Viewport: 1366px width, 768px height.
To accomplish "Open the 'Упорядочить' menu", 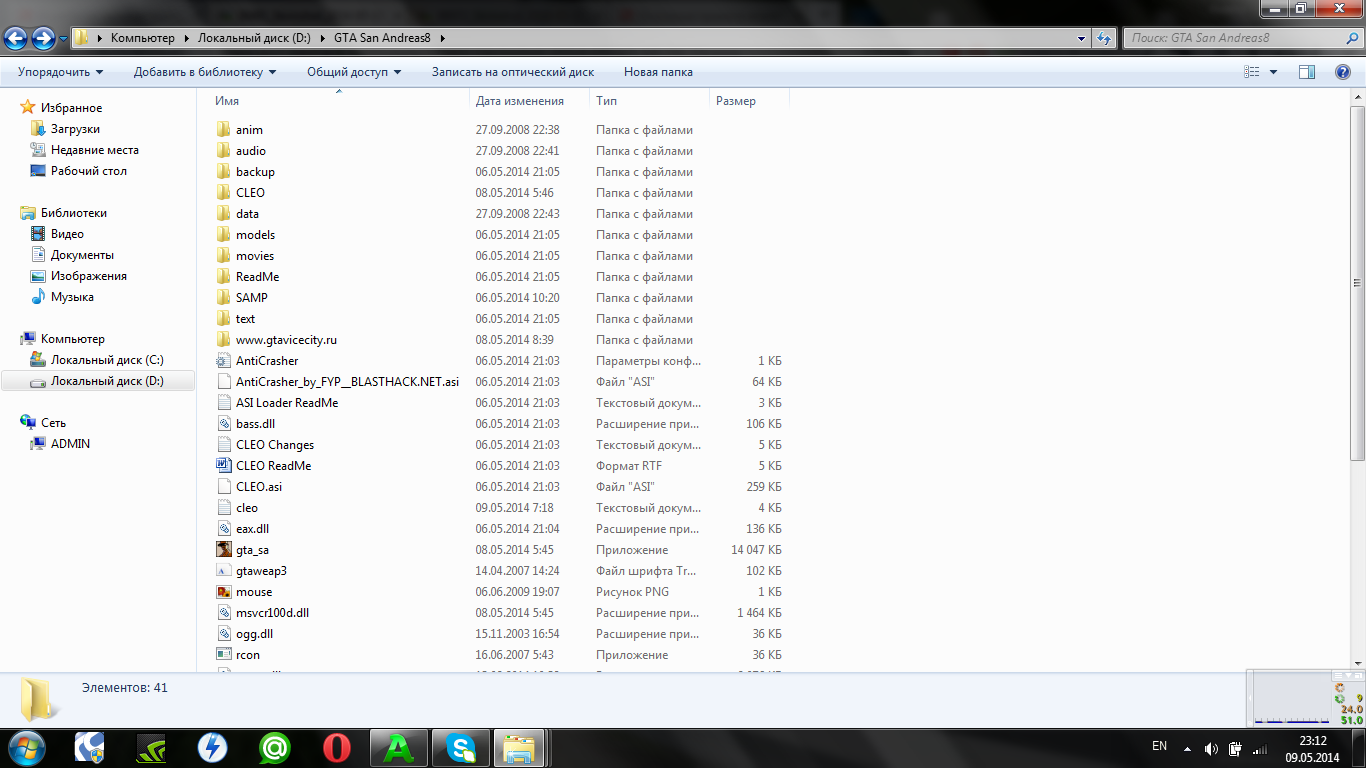I will coord(60,72).
